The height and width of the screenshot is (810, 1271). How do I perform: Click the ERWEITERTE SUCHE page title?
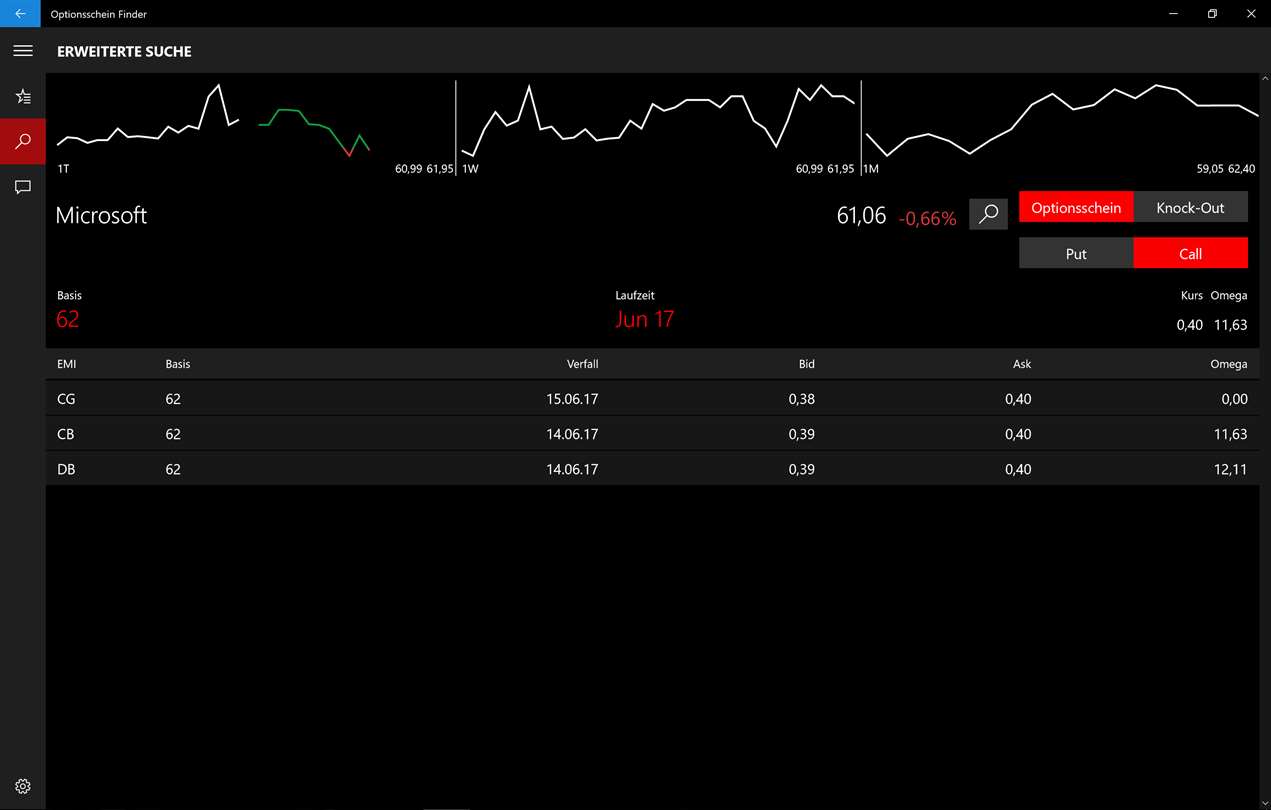[124, 51]
